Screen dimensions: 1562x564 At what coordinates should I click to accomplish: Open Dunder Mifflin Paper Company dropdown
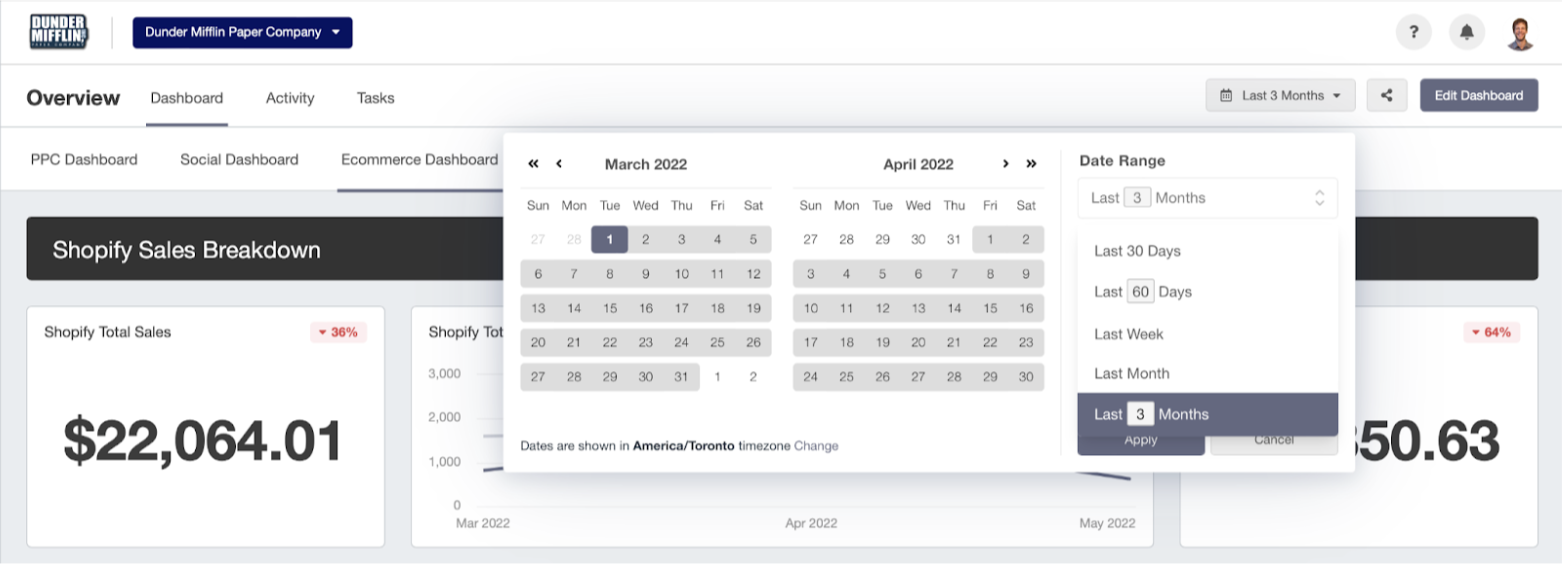click(x=242, y=32)
